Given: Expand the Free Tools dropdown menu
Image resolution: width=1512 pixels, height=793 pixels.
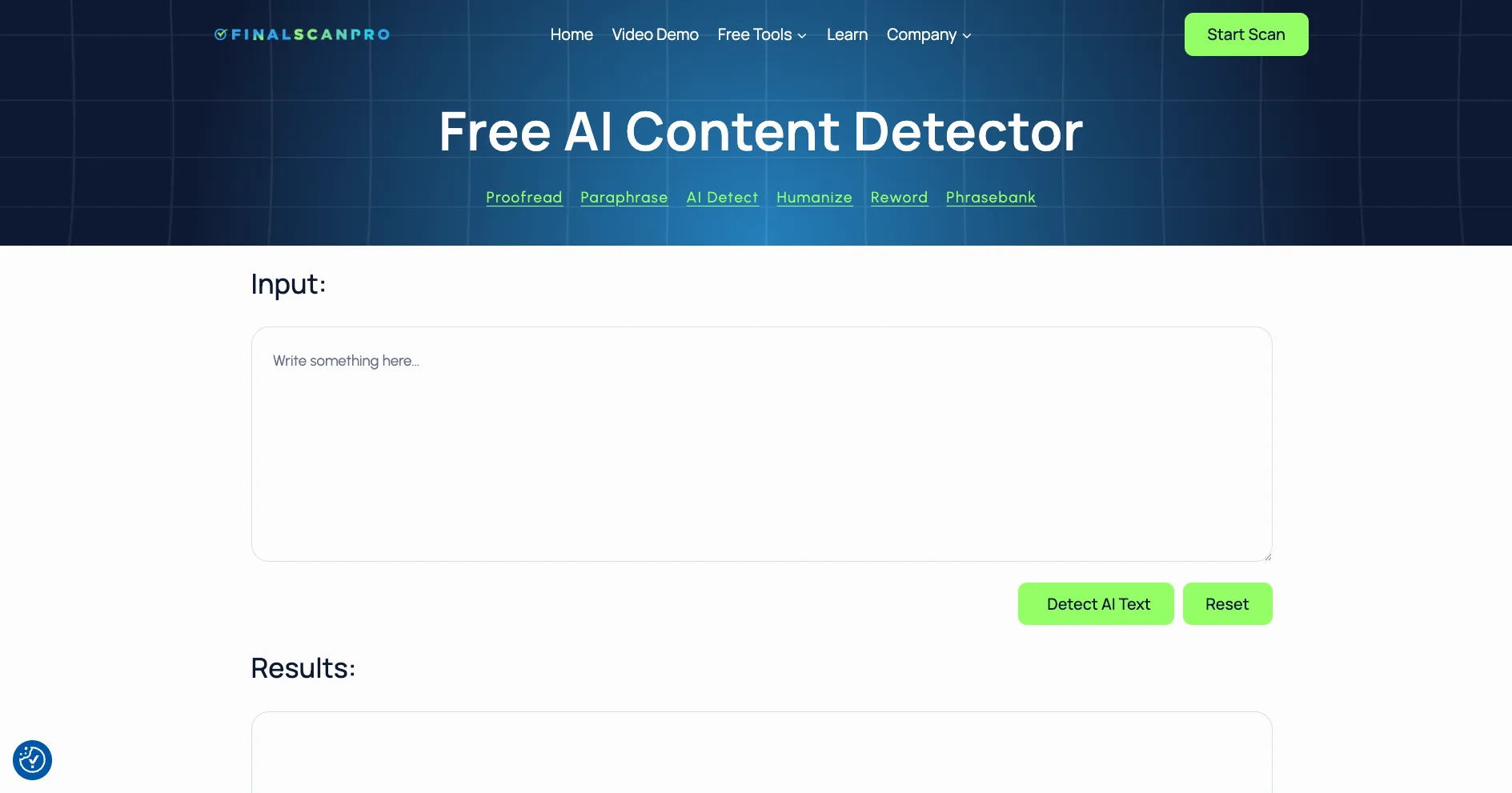Looking at the screenshot, I should pos(762,34).
